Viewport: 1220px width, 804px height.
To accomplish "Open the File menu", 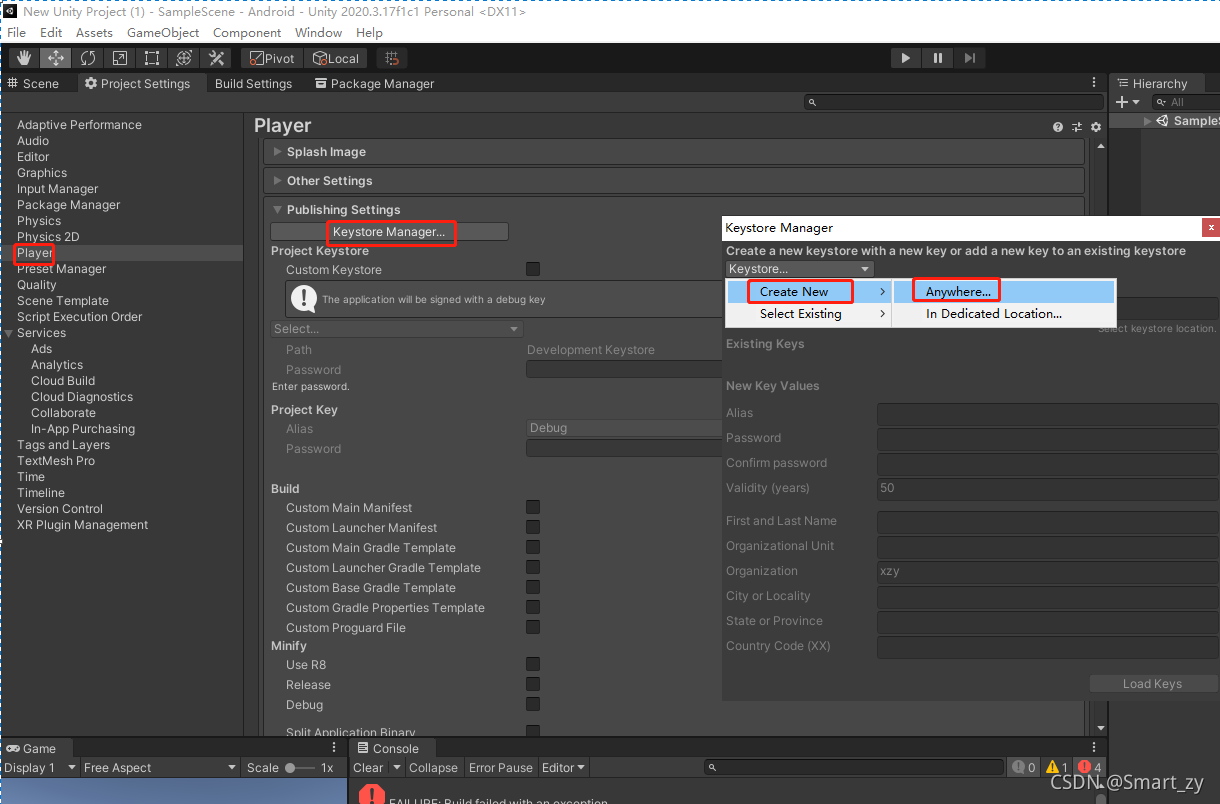I will pos(17,33).
